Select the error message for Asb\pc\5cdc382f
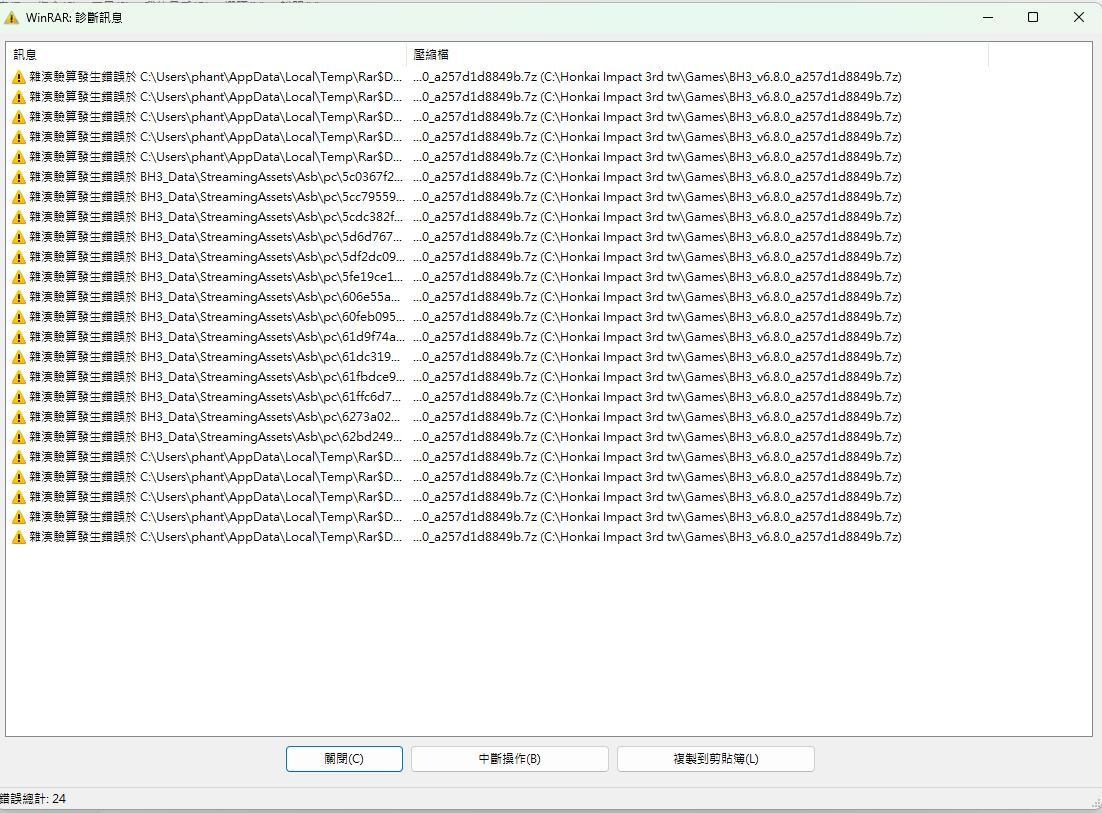 [x=215, y=217]
